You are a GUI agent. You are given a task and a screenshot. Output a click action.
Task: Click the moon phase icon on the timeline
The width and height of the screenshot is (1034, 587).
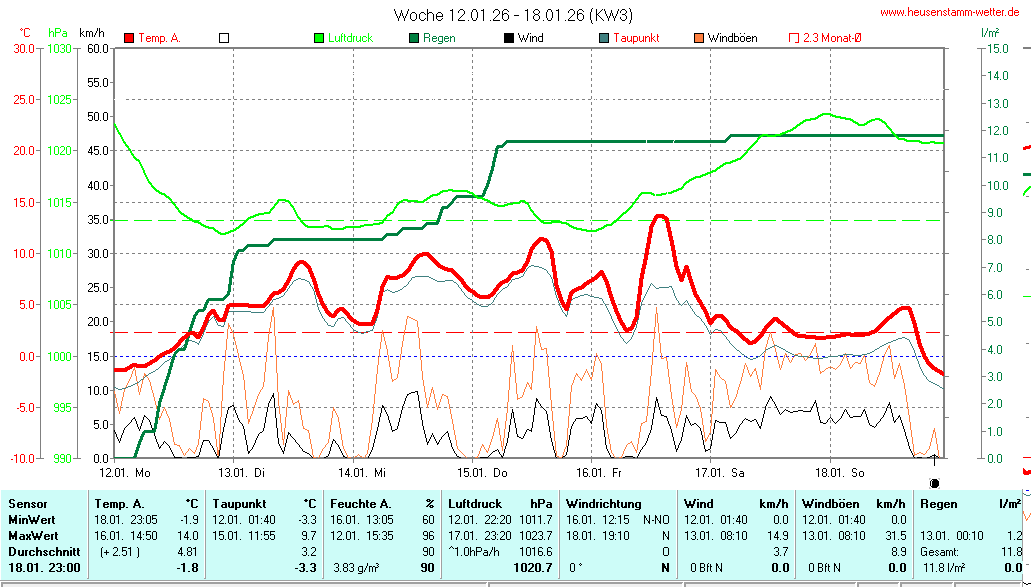click(934, 455)
